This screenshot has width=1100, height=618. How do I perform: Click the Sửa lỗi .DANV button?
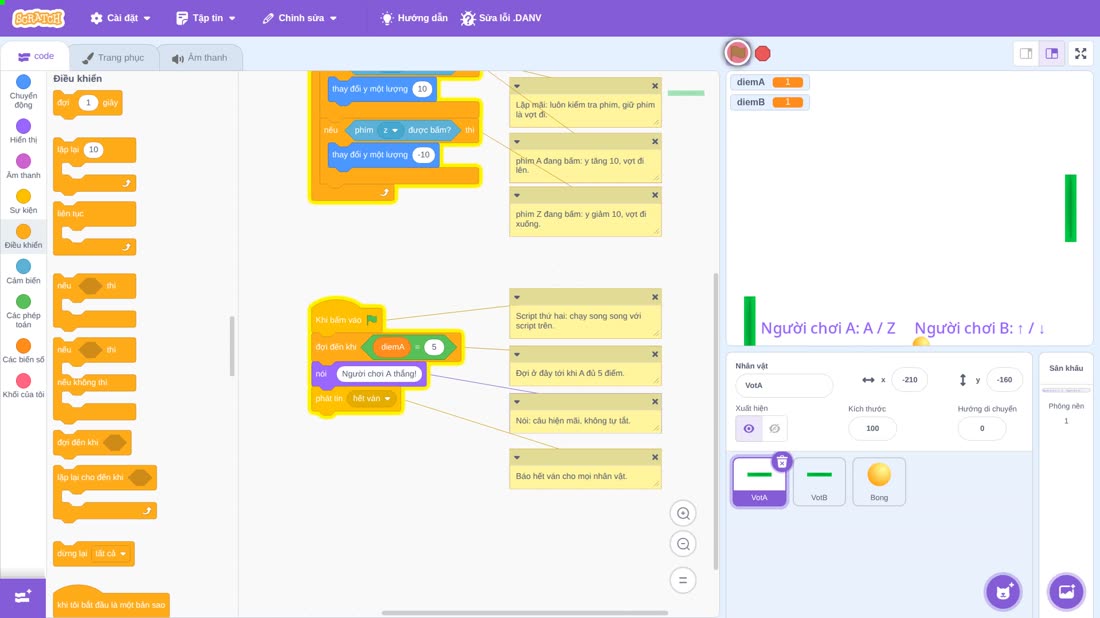point(501,18)
